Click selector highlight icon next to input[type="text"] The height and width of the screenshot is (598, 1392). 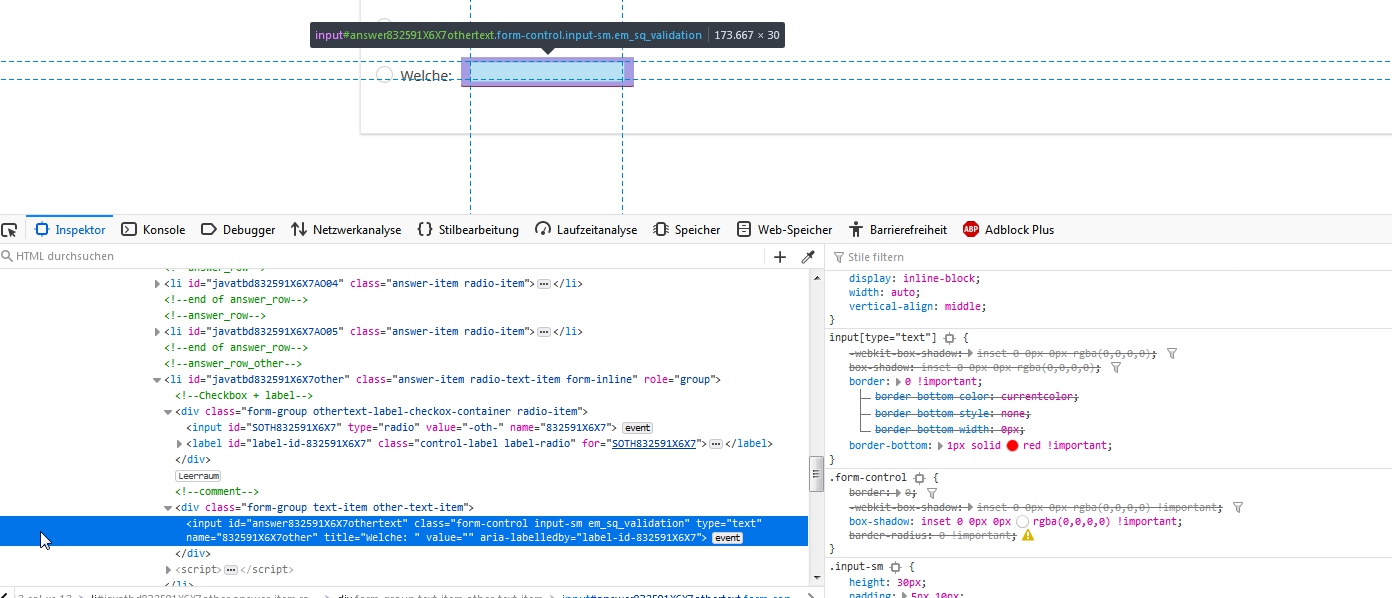click(x=950, y=338)
